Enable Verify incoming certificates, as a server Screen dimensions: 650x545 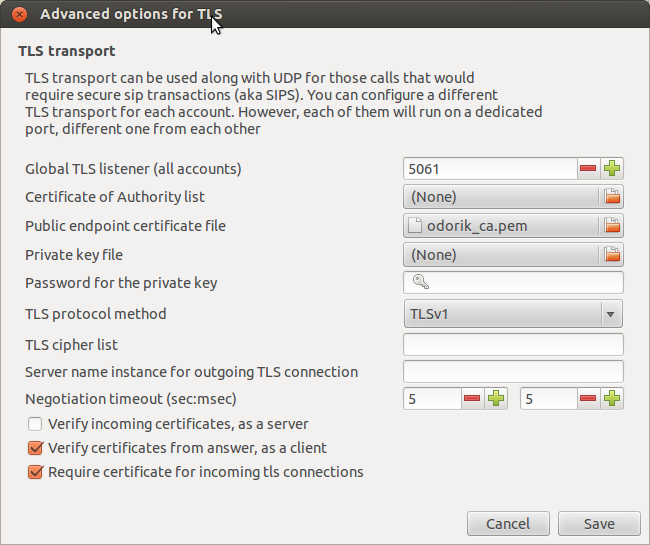(36, 424)
